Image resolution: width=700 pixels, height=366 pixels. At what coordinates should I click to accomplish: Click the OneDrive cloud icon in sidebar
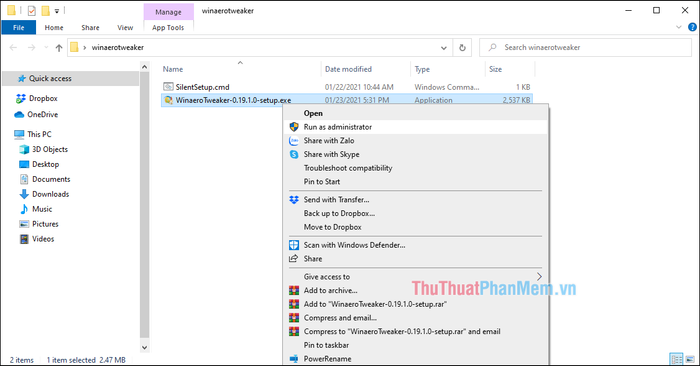(19, 115)
